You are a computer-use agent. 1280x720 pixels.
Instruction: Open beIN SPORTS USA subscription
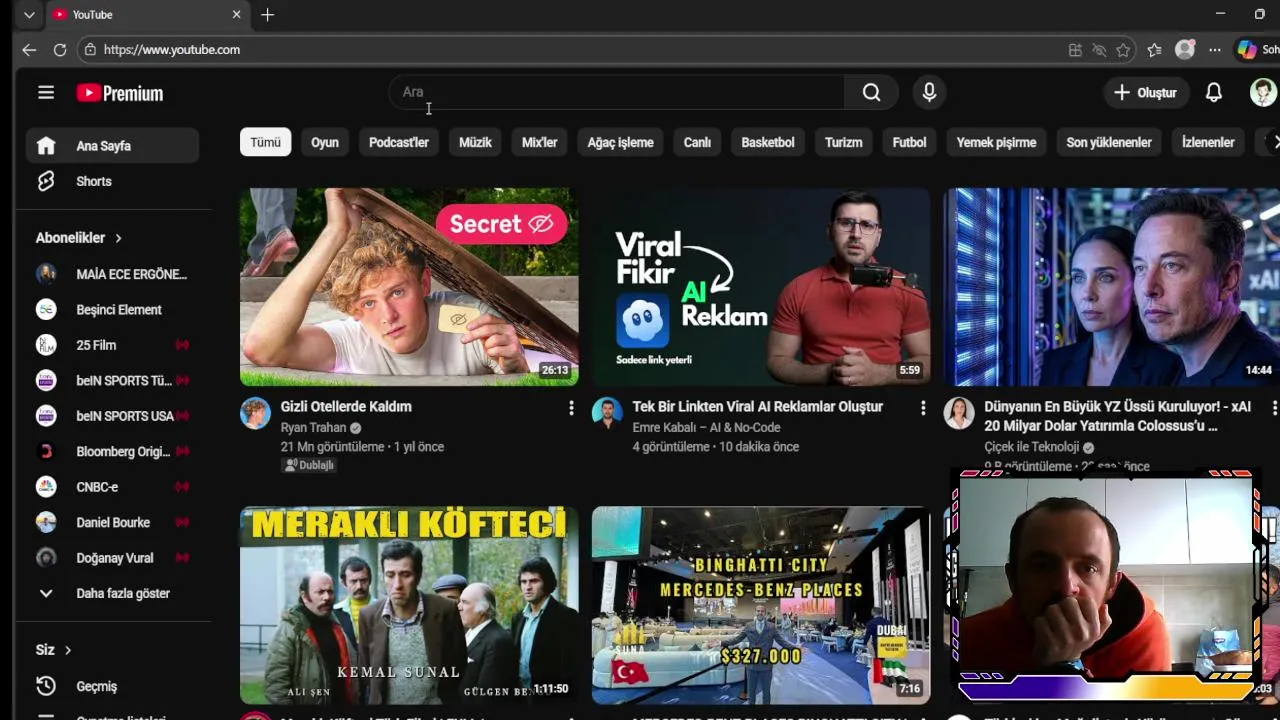pos(112,416)
